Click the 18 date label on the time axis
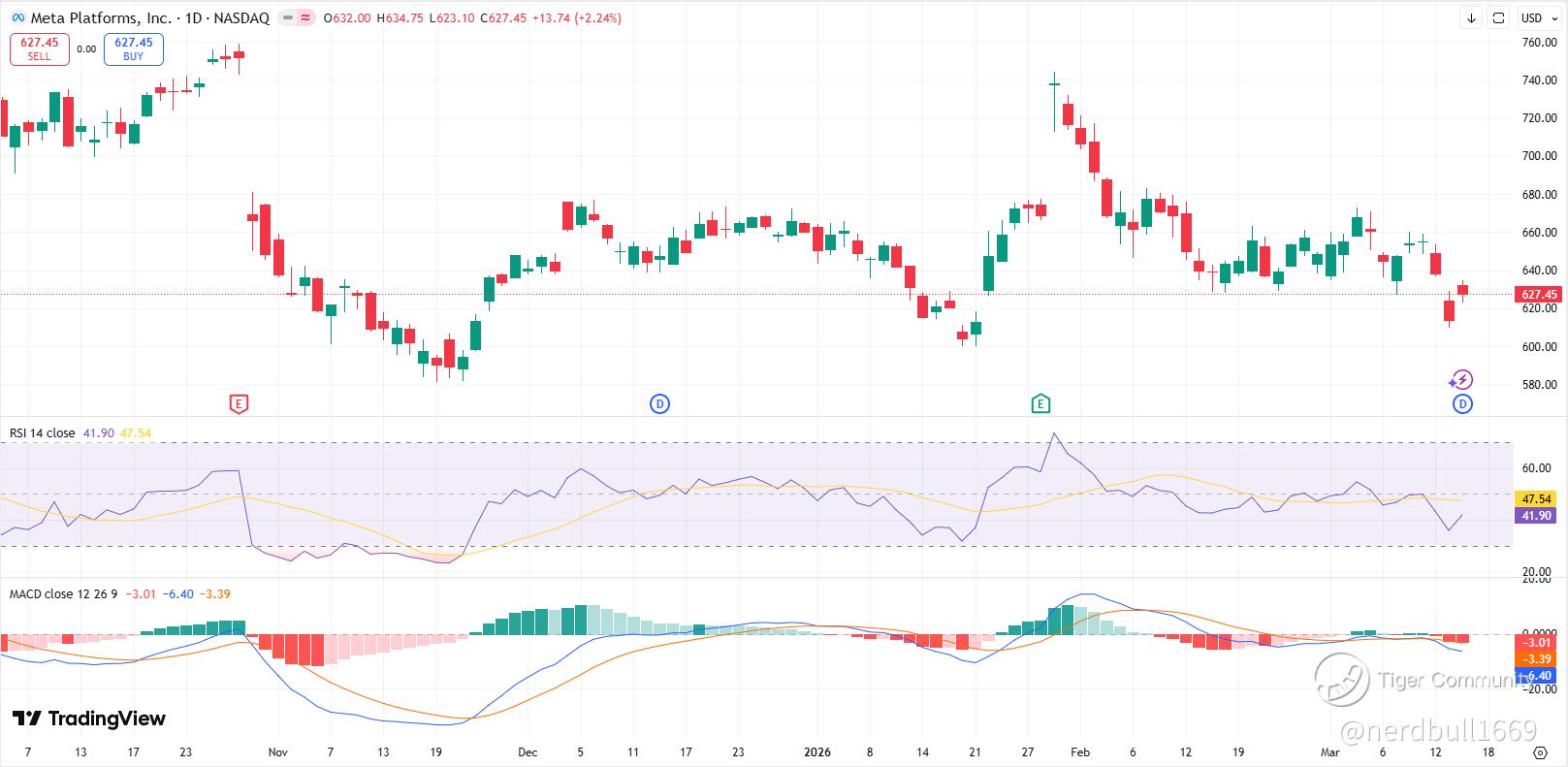 pos(1488,751)
